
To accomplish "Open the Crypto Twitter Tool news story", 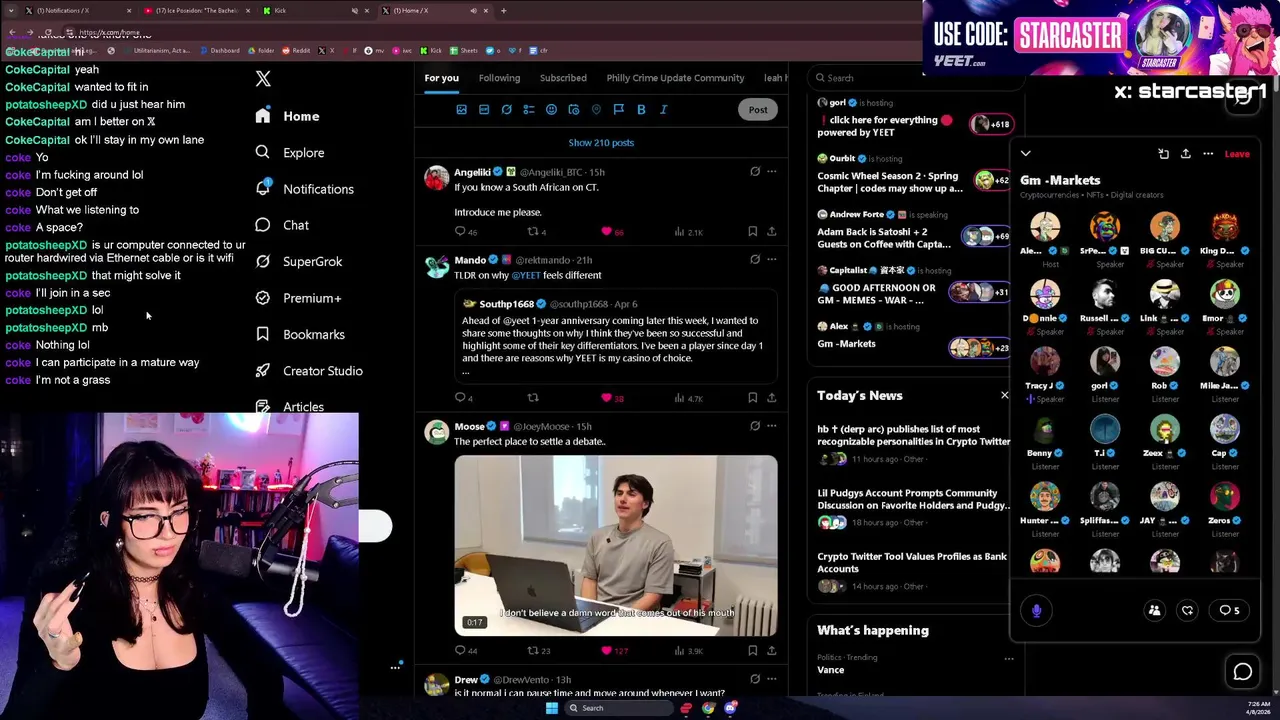I will [914, 571].
